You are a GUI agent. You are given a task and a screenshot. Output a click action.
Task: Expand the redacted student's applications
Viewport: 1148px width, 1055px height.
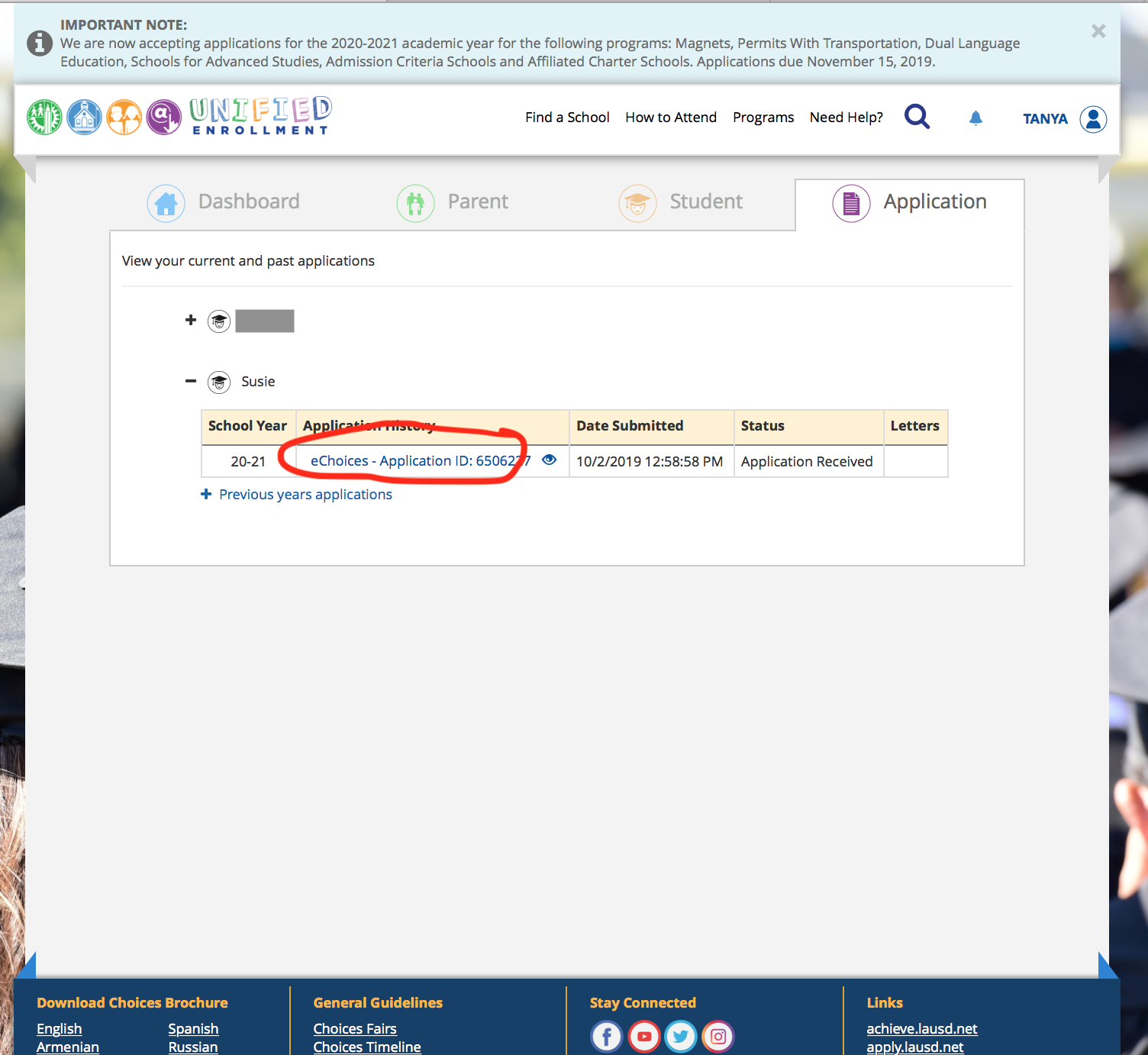point(191,320)
